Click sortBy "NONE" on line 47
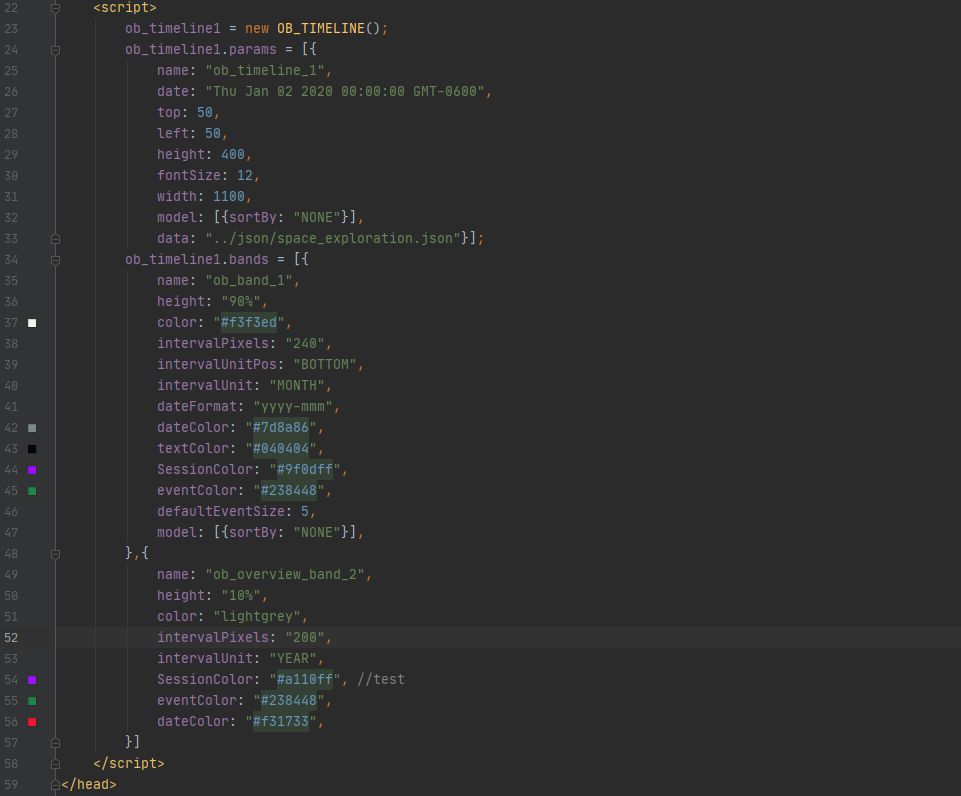The image size is (961, 796). tap(317, 533)
